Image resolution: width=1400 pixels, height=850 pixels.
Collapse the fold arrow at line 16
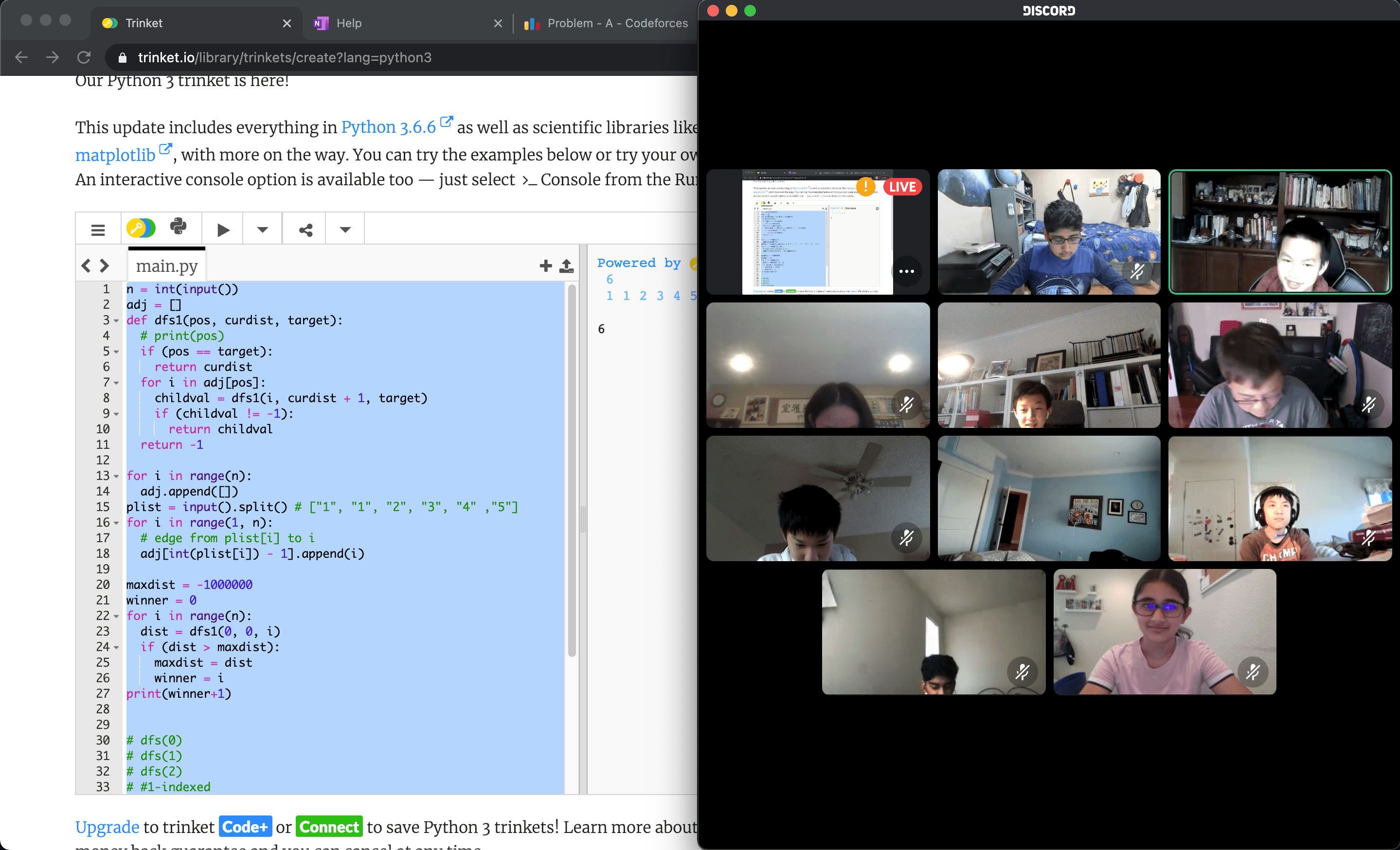(x=116, y=523)
